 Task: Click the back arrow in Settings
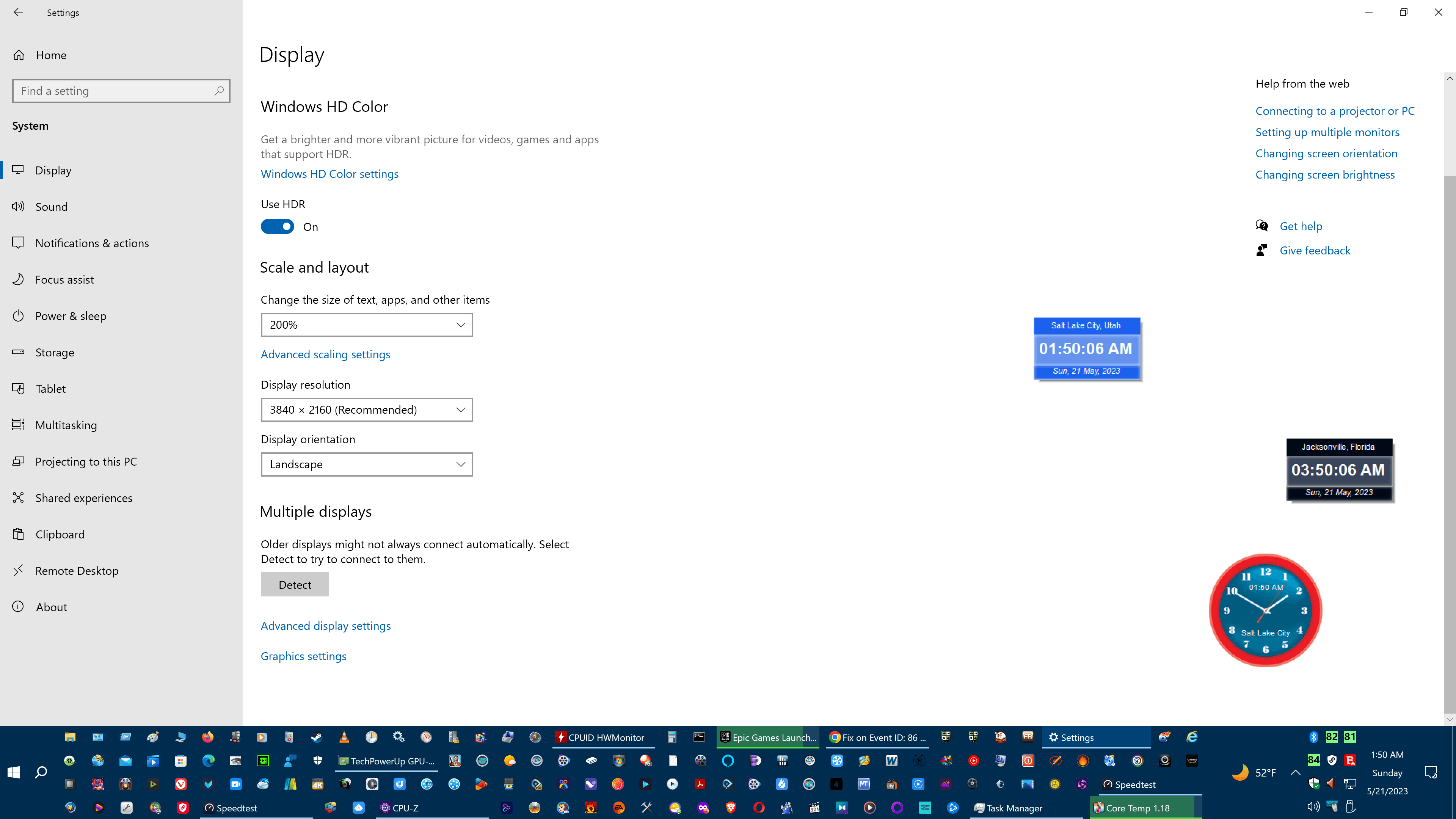18,13
